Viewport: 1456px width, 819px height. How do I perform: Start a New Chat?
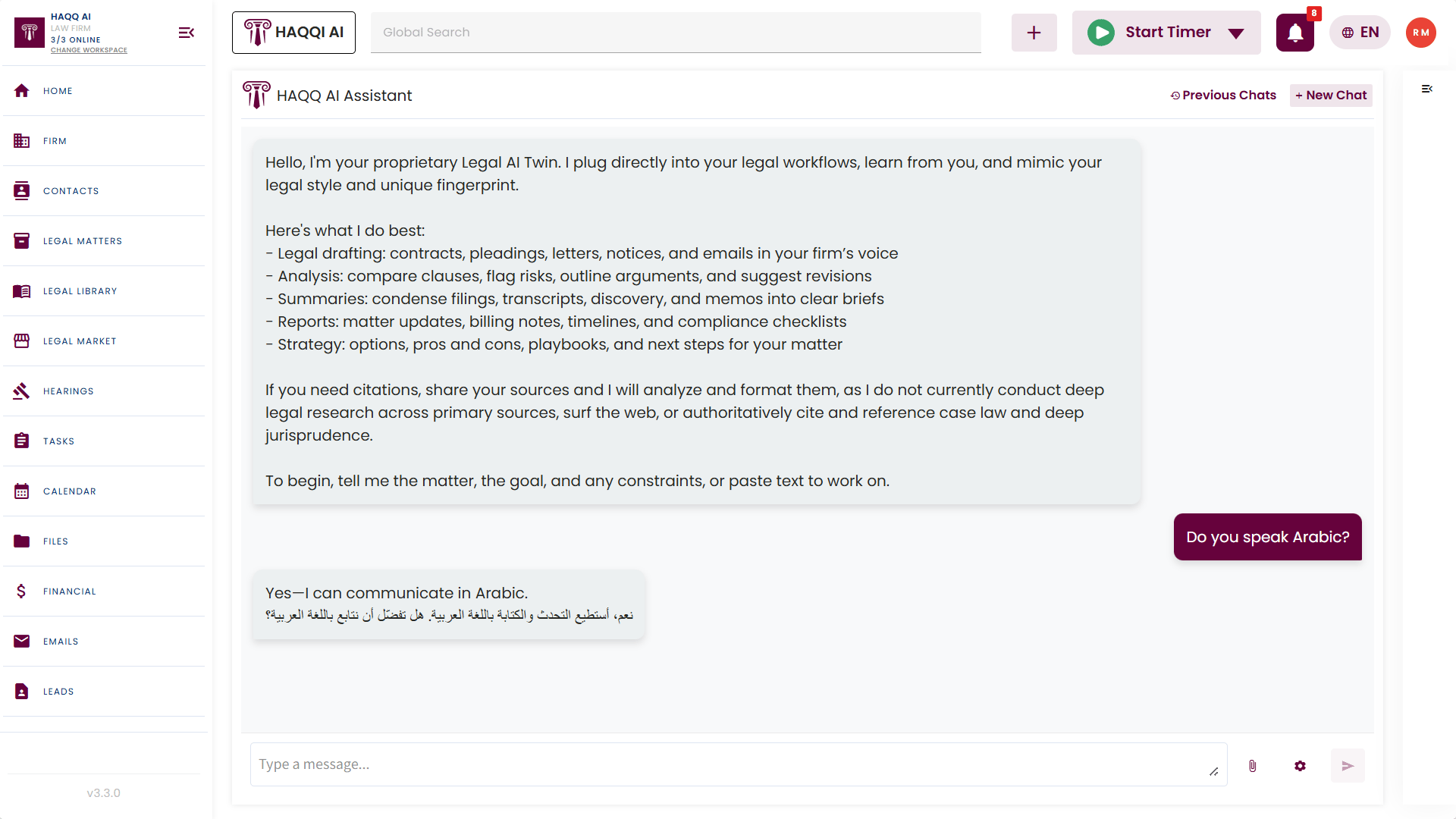tap(1331, 96)
